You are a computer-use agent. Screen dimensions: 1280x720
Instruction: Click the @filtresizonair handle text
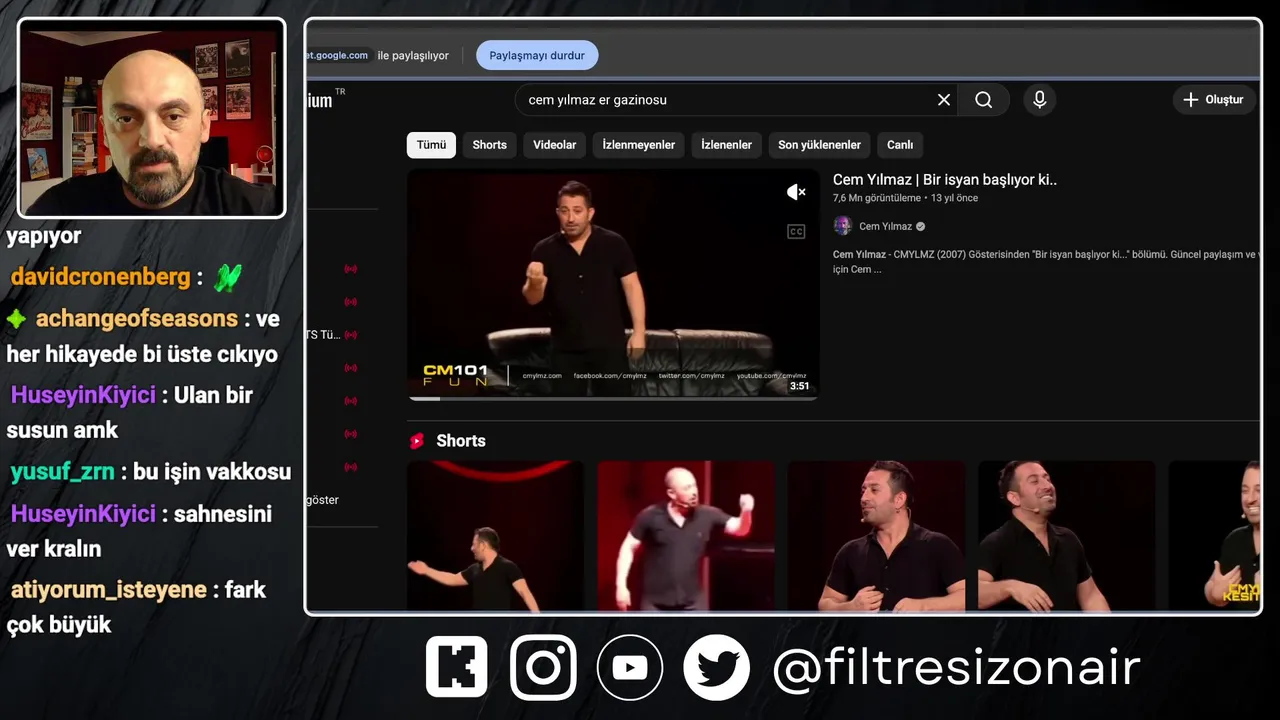[x=956, y=668]
